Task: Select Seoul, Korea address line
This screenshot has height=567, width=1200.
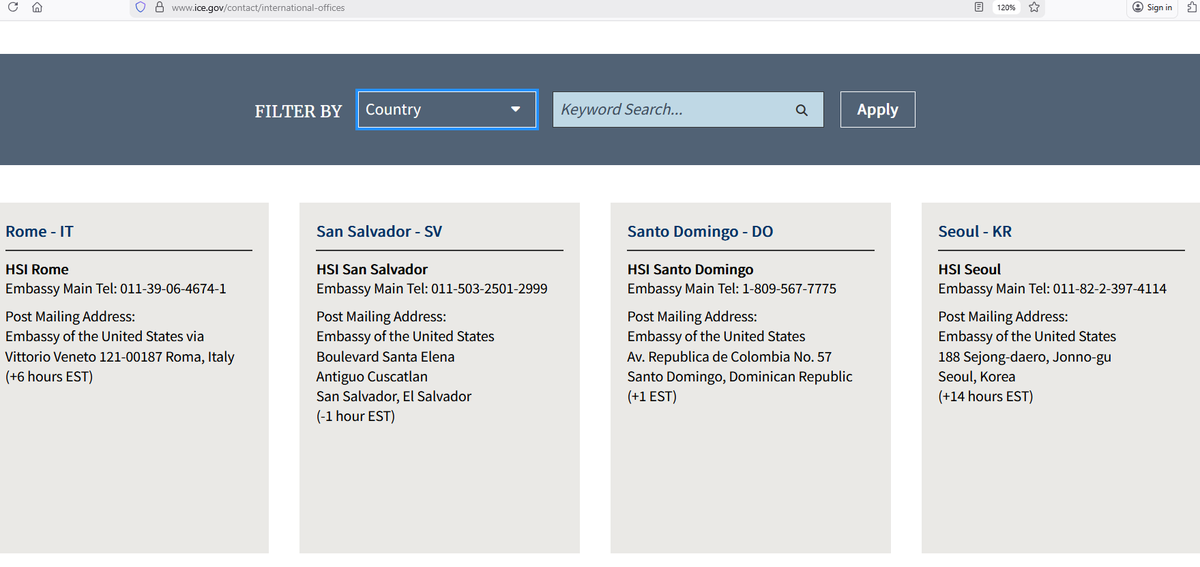Action: (977, 377)
